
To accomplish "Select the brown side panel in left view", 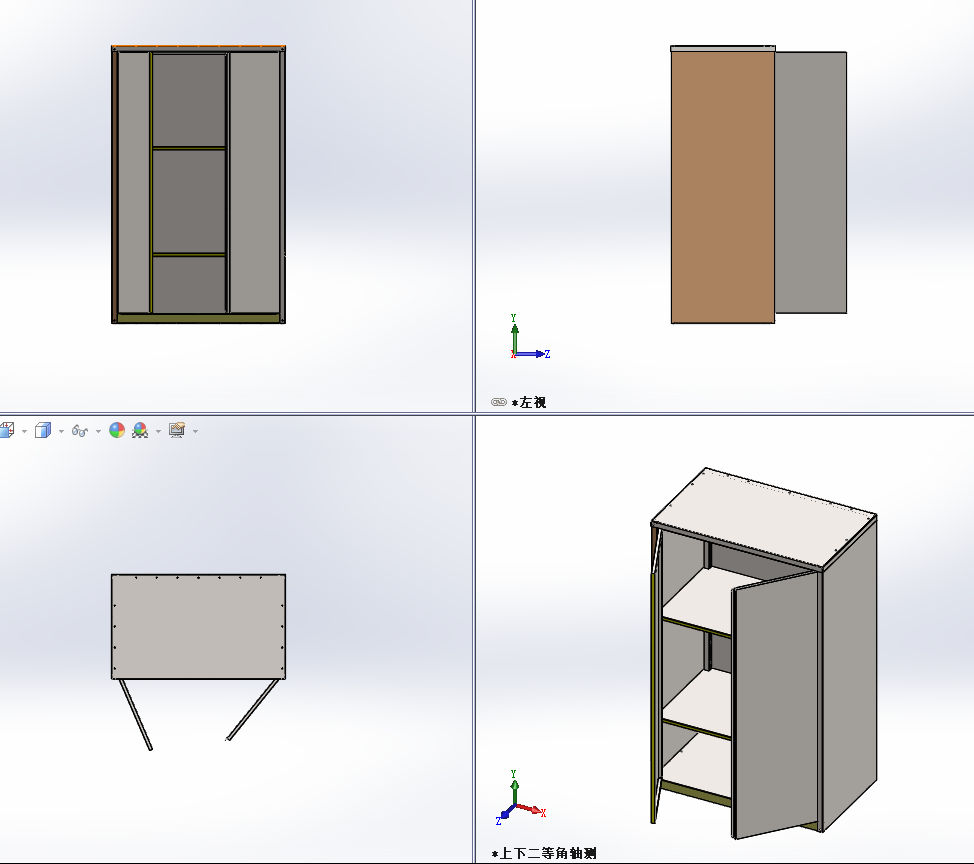I will 722,186.
